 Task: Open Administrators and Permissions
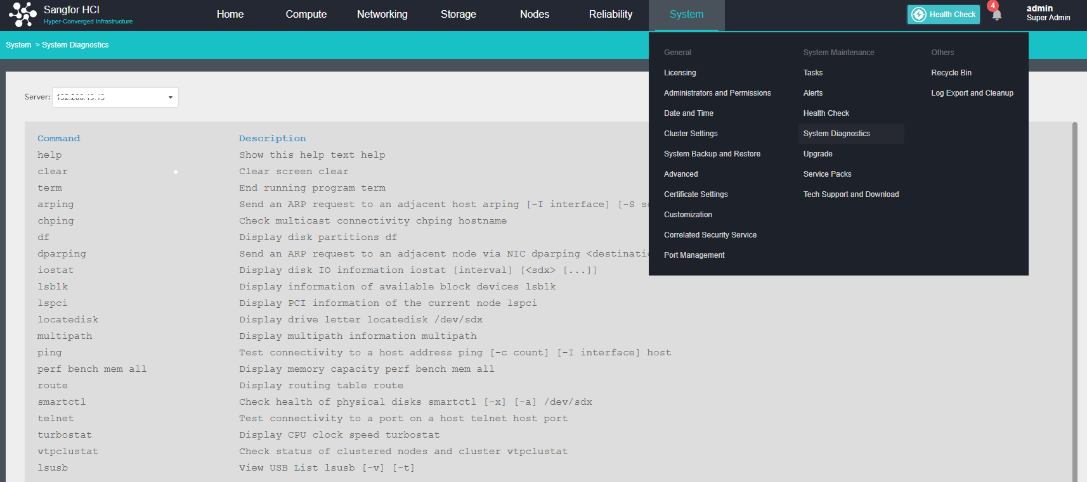tap(717, 93)
